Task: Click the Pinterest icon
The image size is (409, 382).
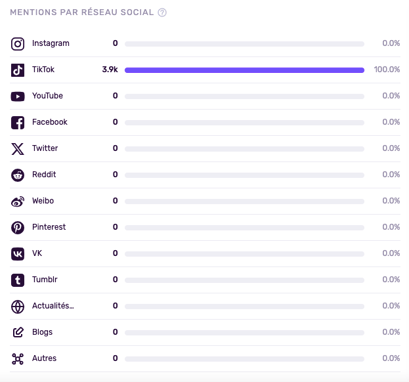Action: point(18,228)
